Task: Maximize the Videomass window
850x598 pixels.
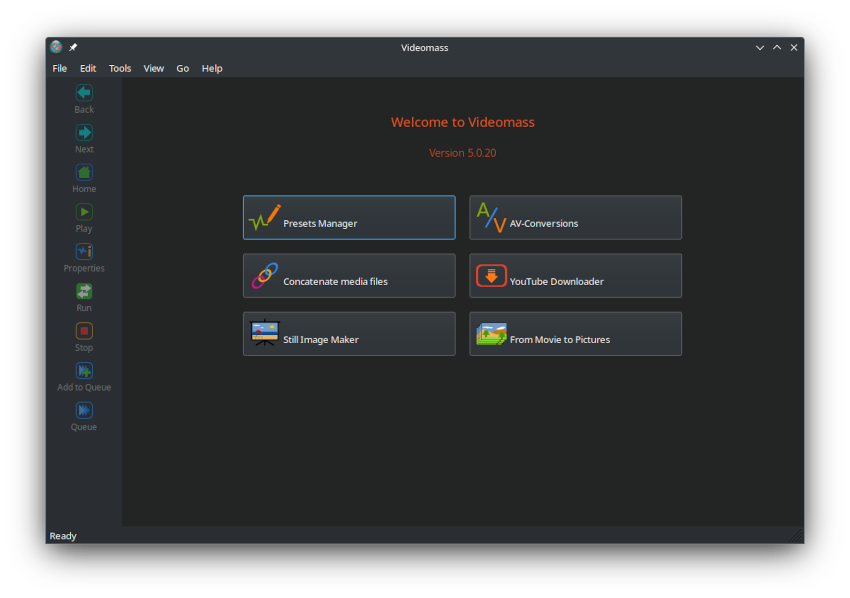Action: [x=777, y=48]
